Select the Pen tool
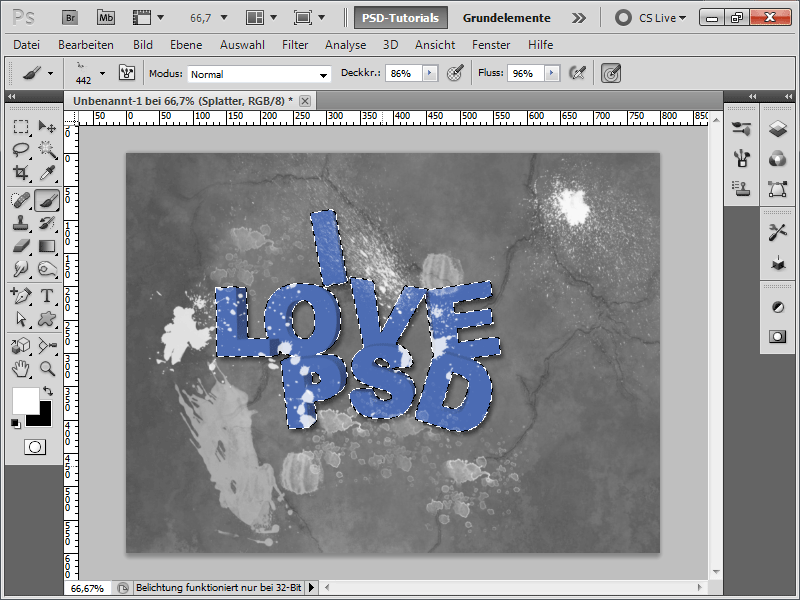 (x=21, y=295)
